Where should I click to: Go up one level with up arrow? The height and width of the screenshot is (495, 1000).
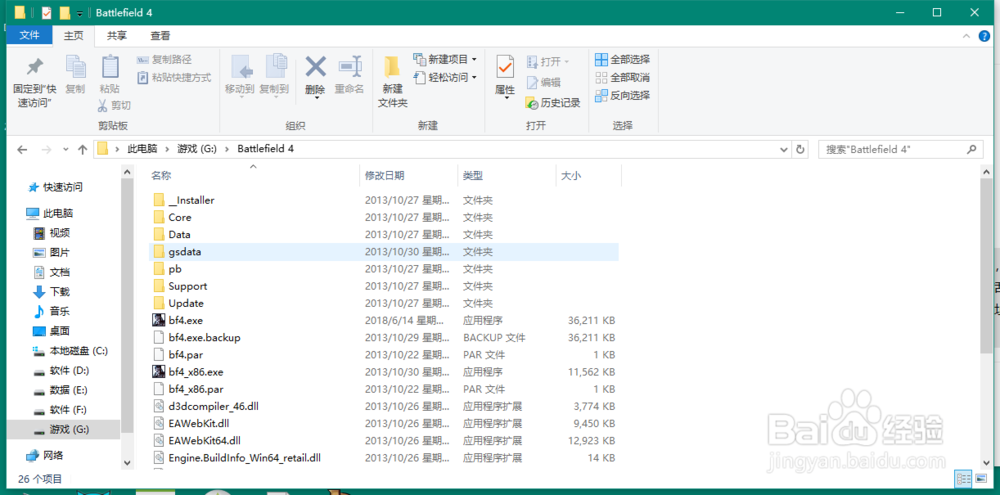[x=82, y=149]
